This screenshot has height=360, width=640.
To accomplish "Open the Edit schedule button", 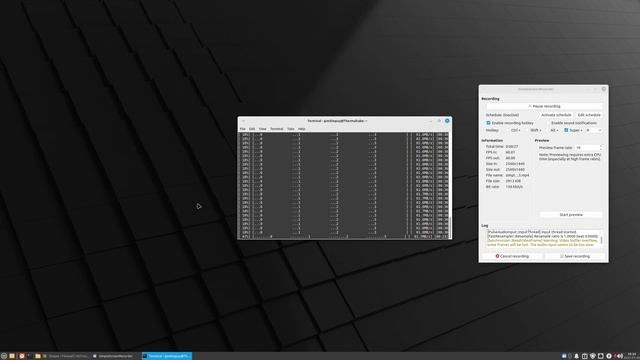I will [589, 115].
